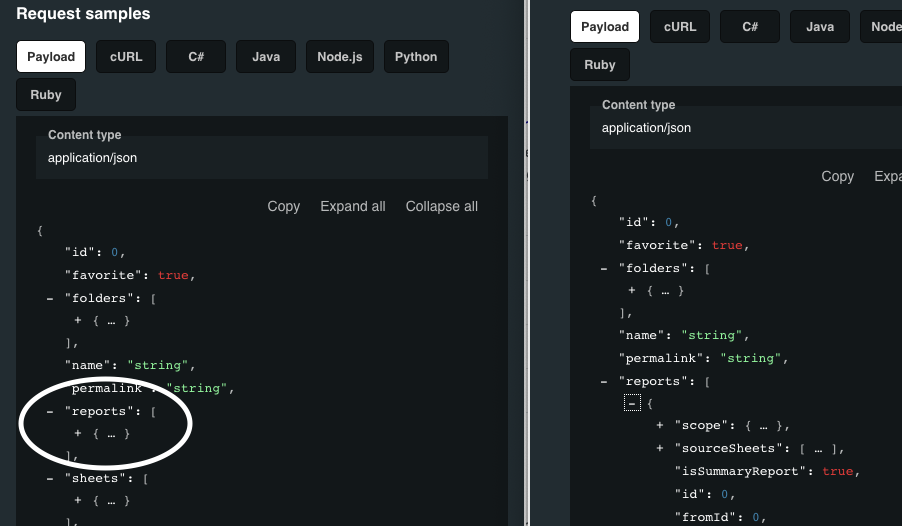This screenshot has width=902, height=526.
Task: Click Collapse all in left panel
Action: [441, 206]
